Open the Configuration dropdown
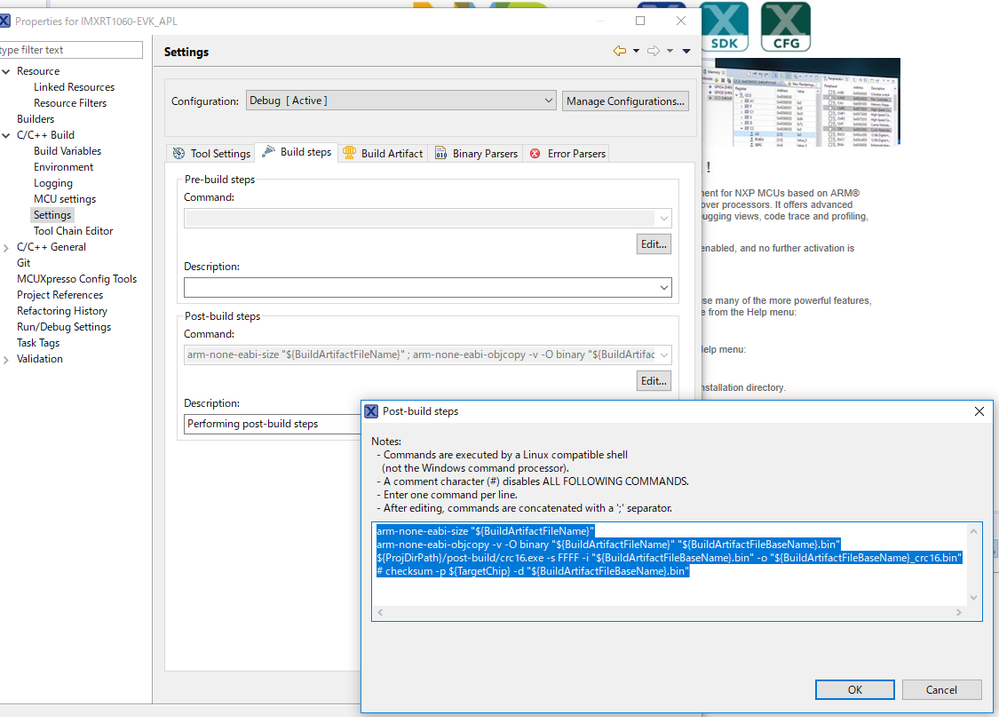The height and width of the screenshot is (717, 999). tap(401, 101)
